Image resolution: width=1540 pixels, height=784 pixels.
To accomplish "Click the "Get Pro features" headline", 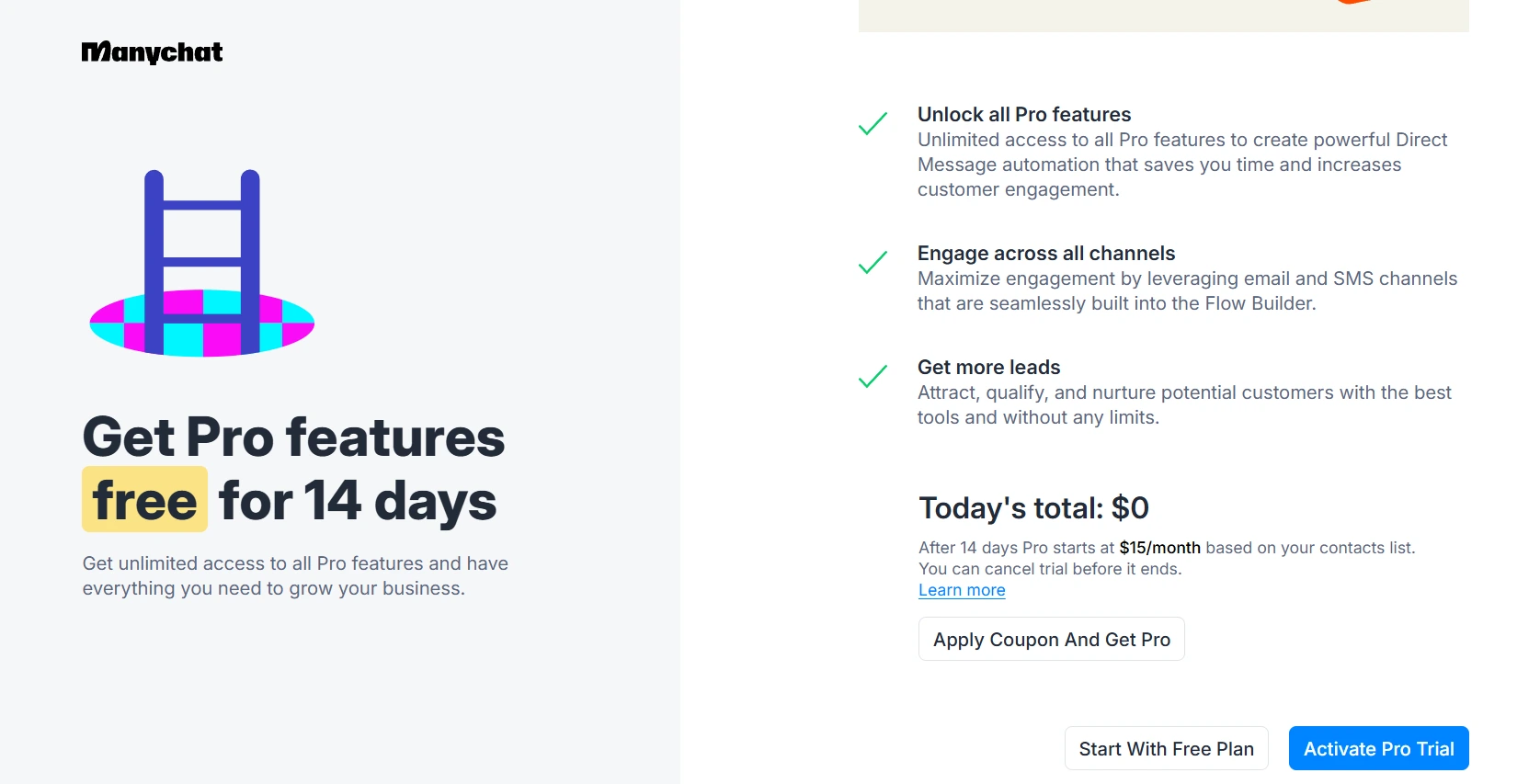I will 294,437.
